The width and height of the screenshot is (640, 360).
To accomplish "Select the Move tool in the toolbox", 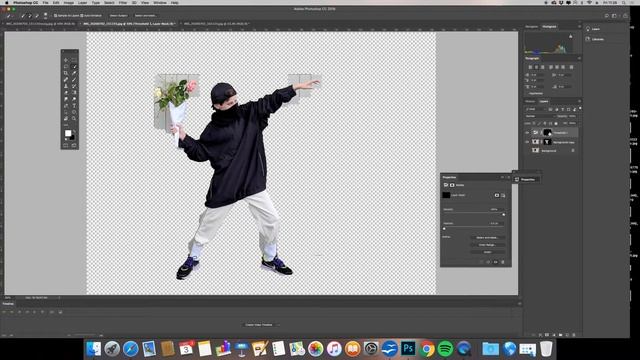I will tap(66, 60).
